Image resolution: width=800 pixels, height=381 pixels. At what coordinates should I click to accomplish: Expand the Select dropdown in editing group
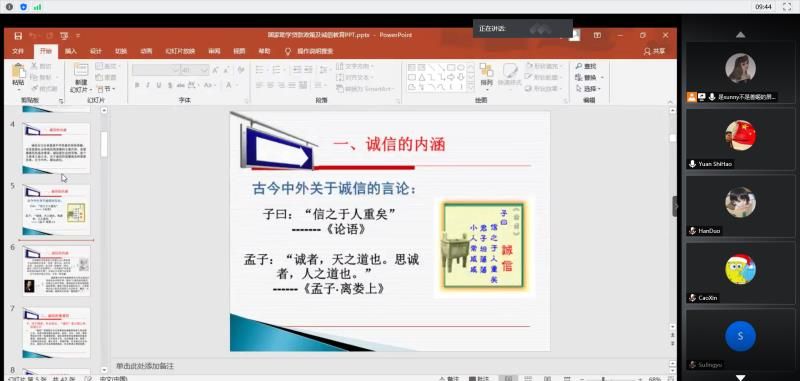[589, 89]
